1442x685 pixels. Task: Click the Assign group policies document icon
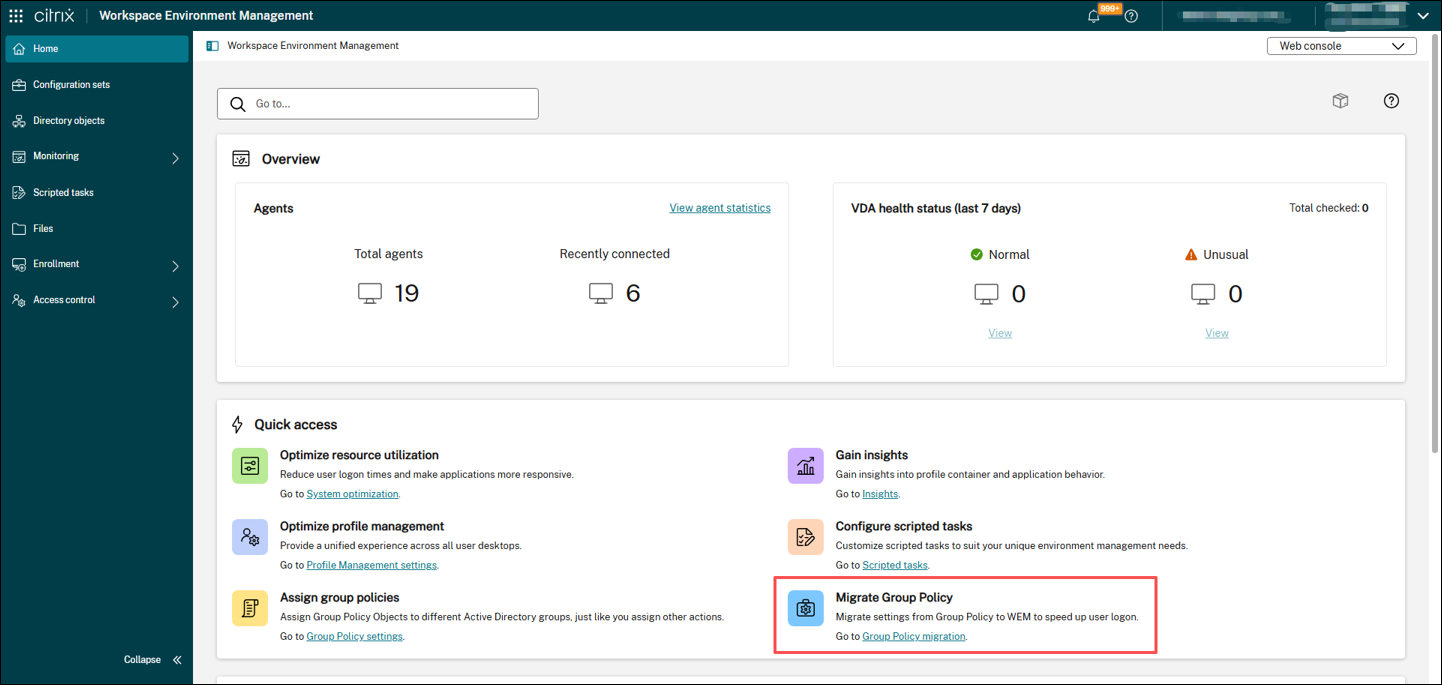click(249, 608)
